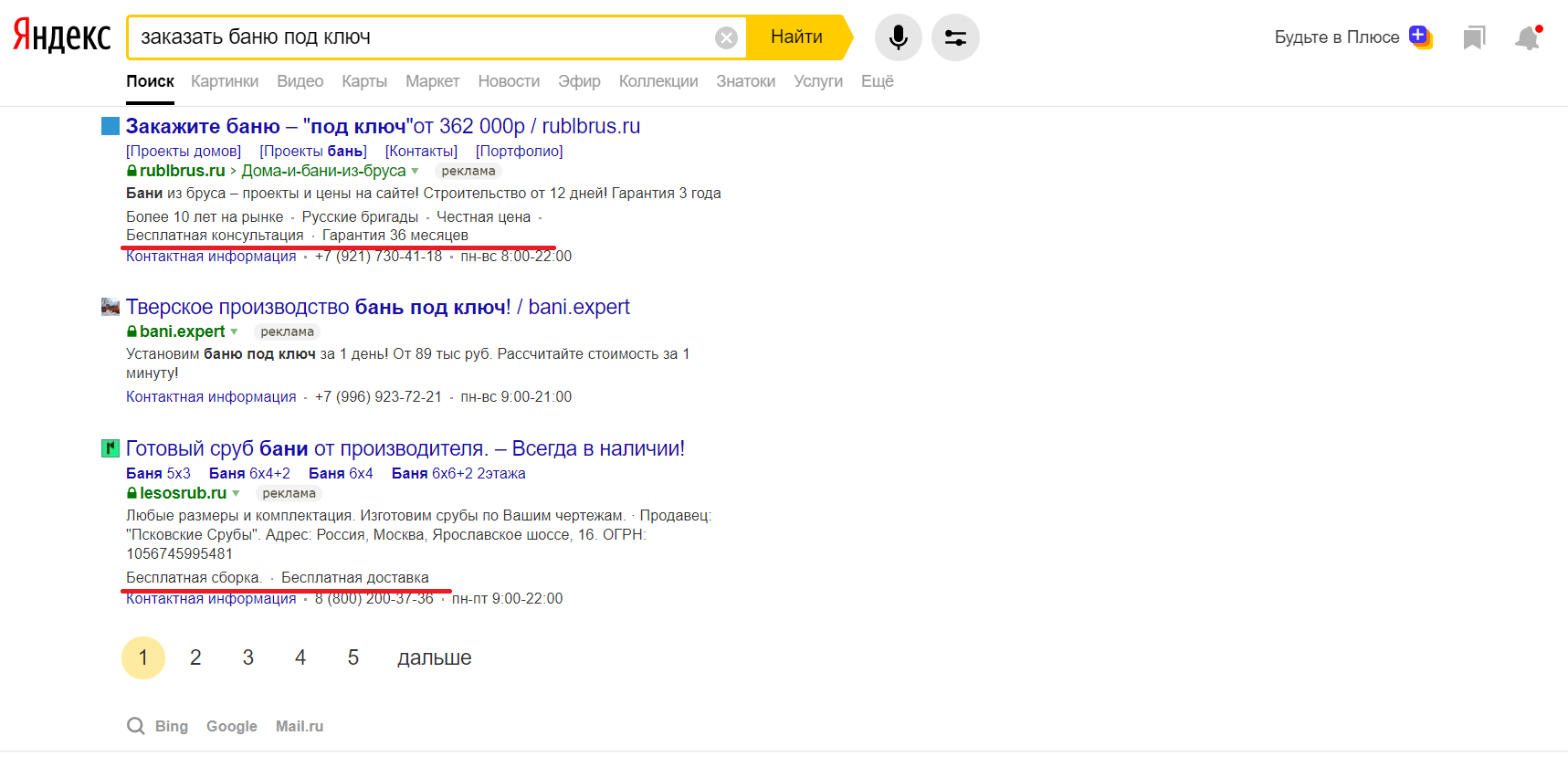1568x757 pixels.
Task: Open the Баня 6х6+2 2этажа sitelink
Action: pos(458,473)
